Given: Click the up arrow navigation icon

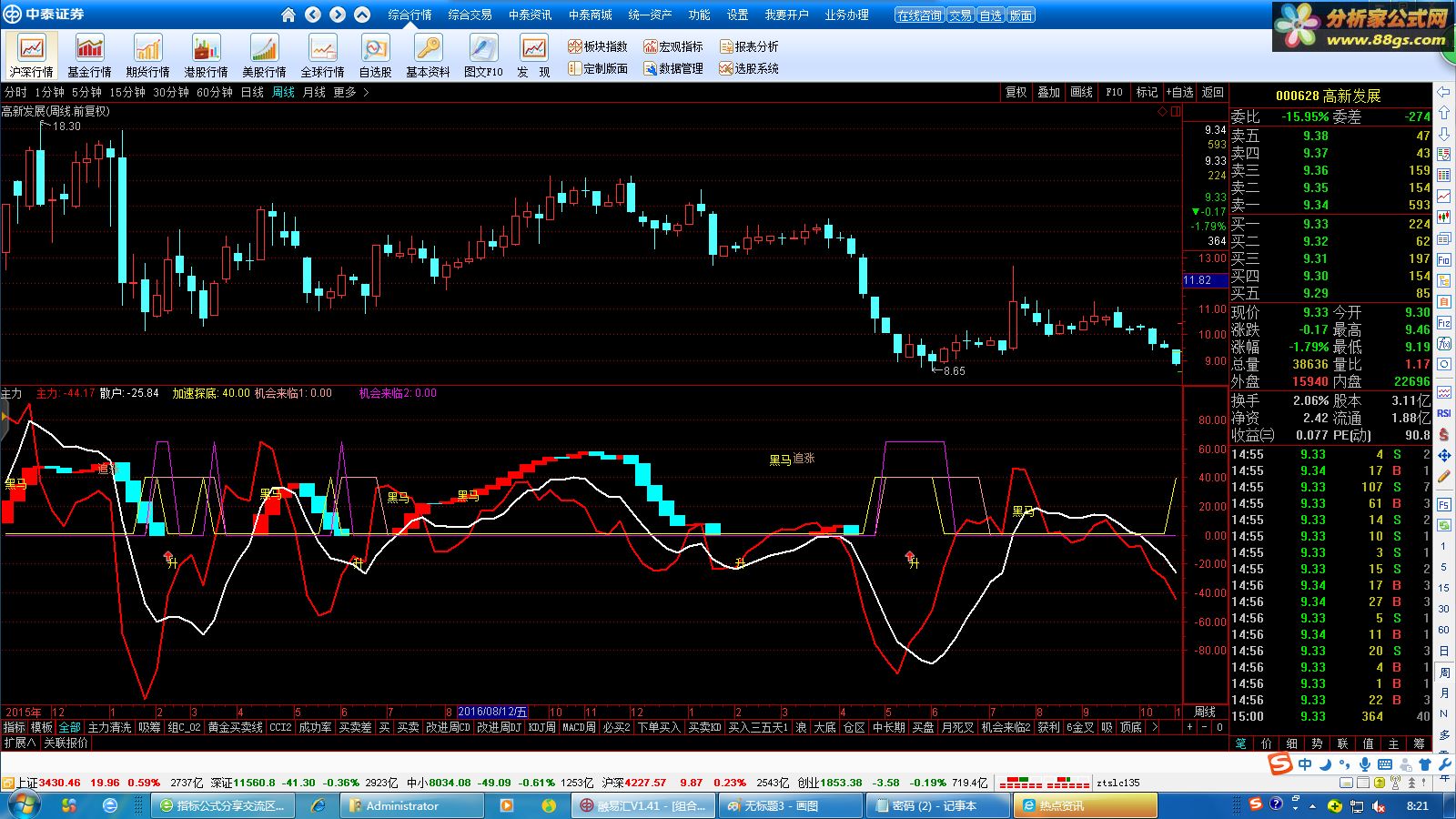Looking at the screenshot, I should click(362, 15).
